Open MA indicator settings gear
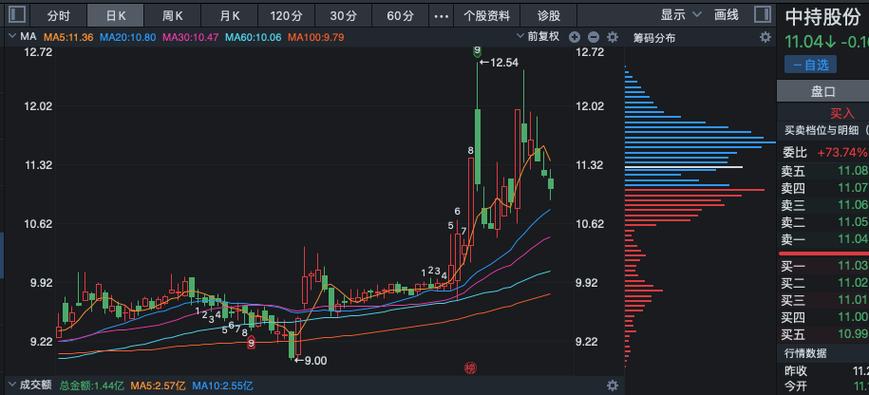This screenshot has height=395, width=869. [x=612, y=37]
